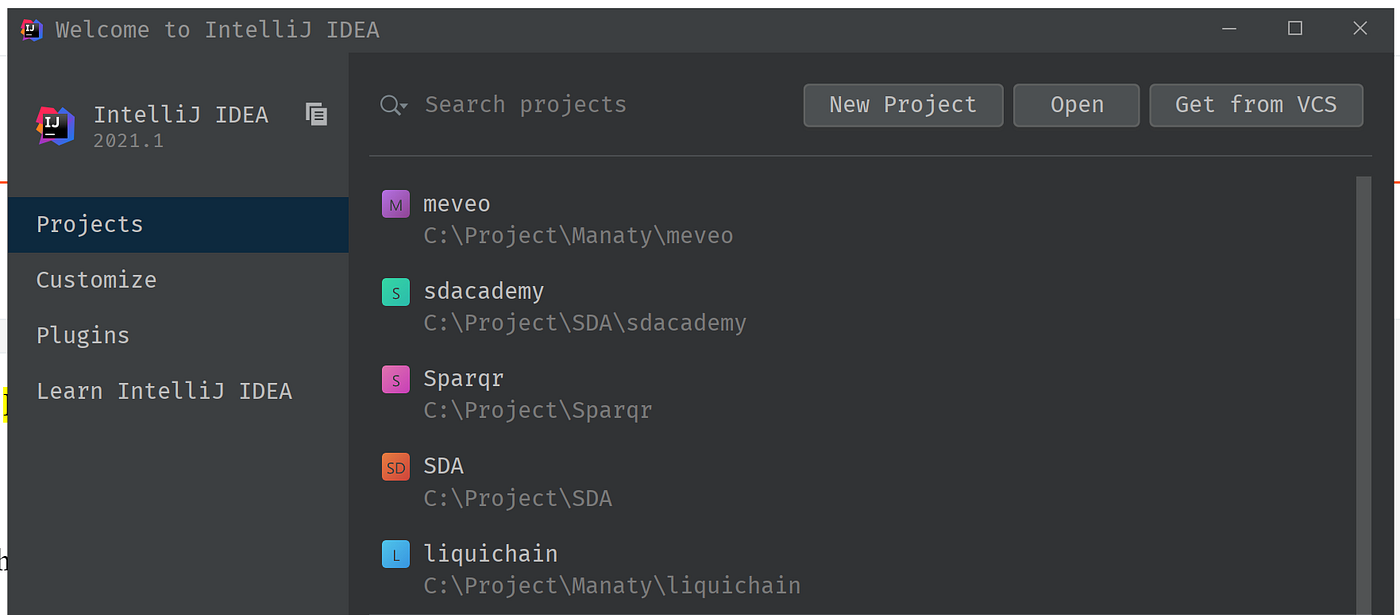The image size is (1400, 615).
Task: Switch to the Customize tab
Action: [178, 280]
